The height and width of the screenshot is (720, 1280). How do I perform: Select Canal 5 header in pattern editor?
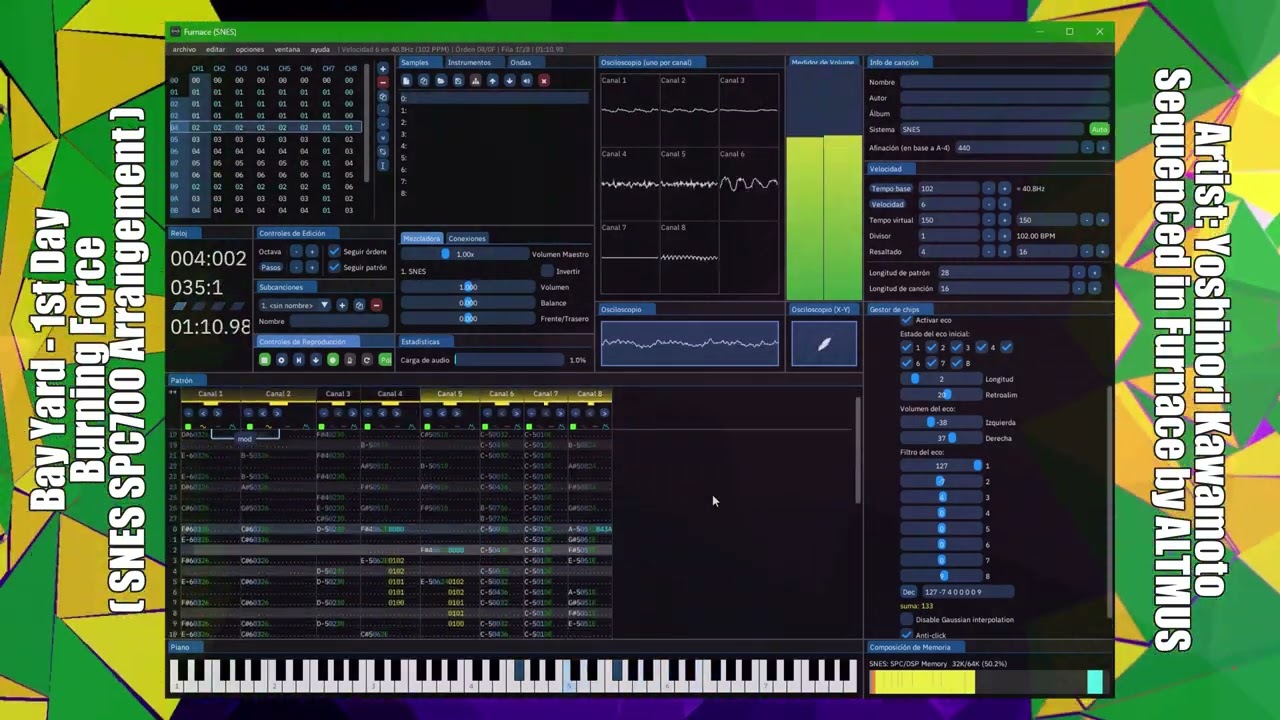[449, 394]
